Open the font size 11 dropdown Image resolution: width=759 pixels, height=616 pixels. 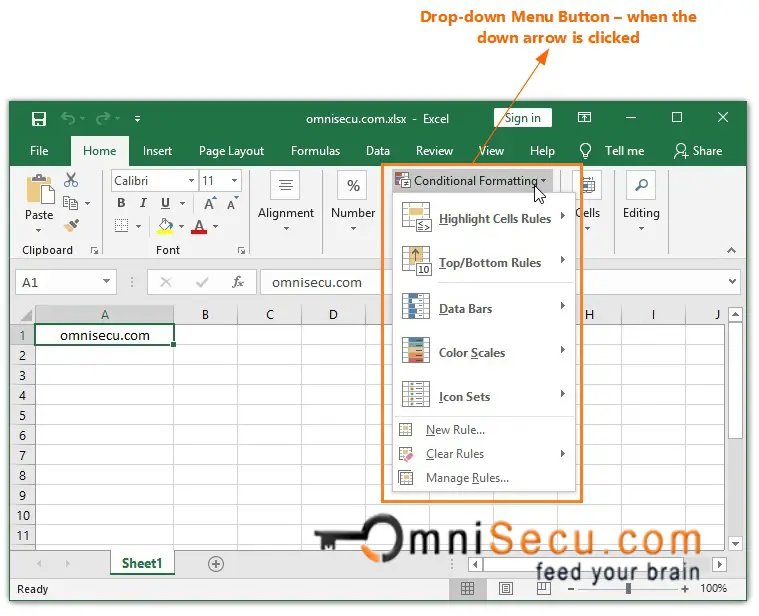(234, 181)
